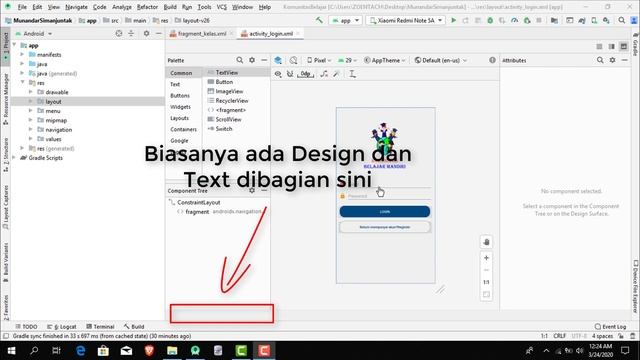This screenshot has height=360, width=640.
Task: Open Palette settings gear
Action: [252, 60]
